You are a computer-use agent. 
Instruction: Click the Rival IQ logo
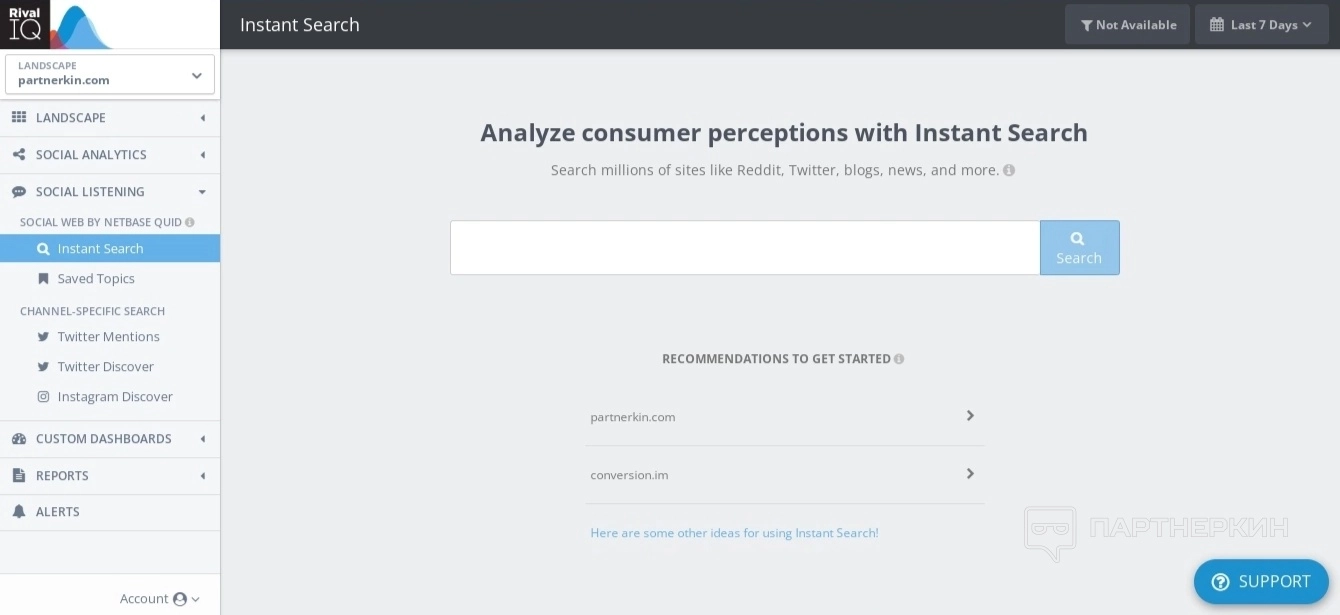pos(58,25)
